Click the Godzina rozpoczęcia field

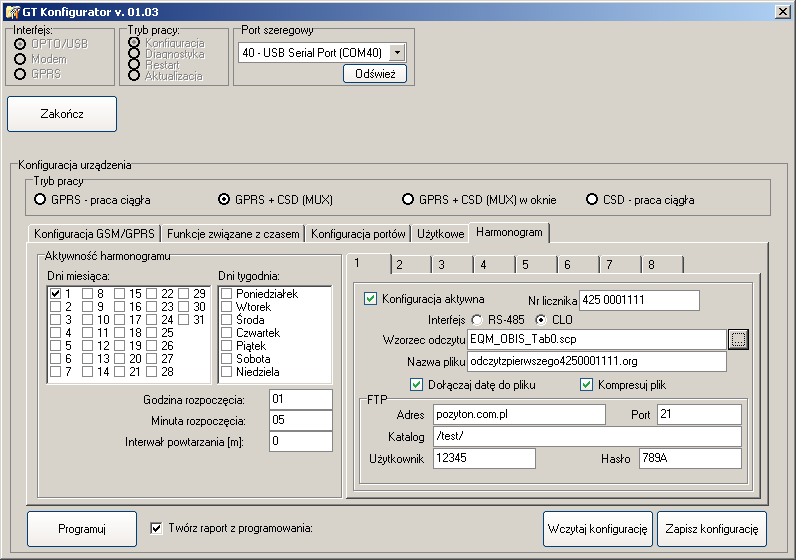pyautogui.click(x=301, y=399)
